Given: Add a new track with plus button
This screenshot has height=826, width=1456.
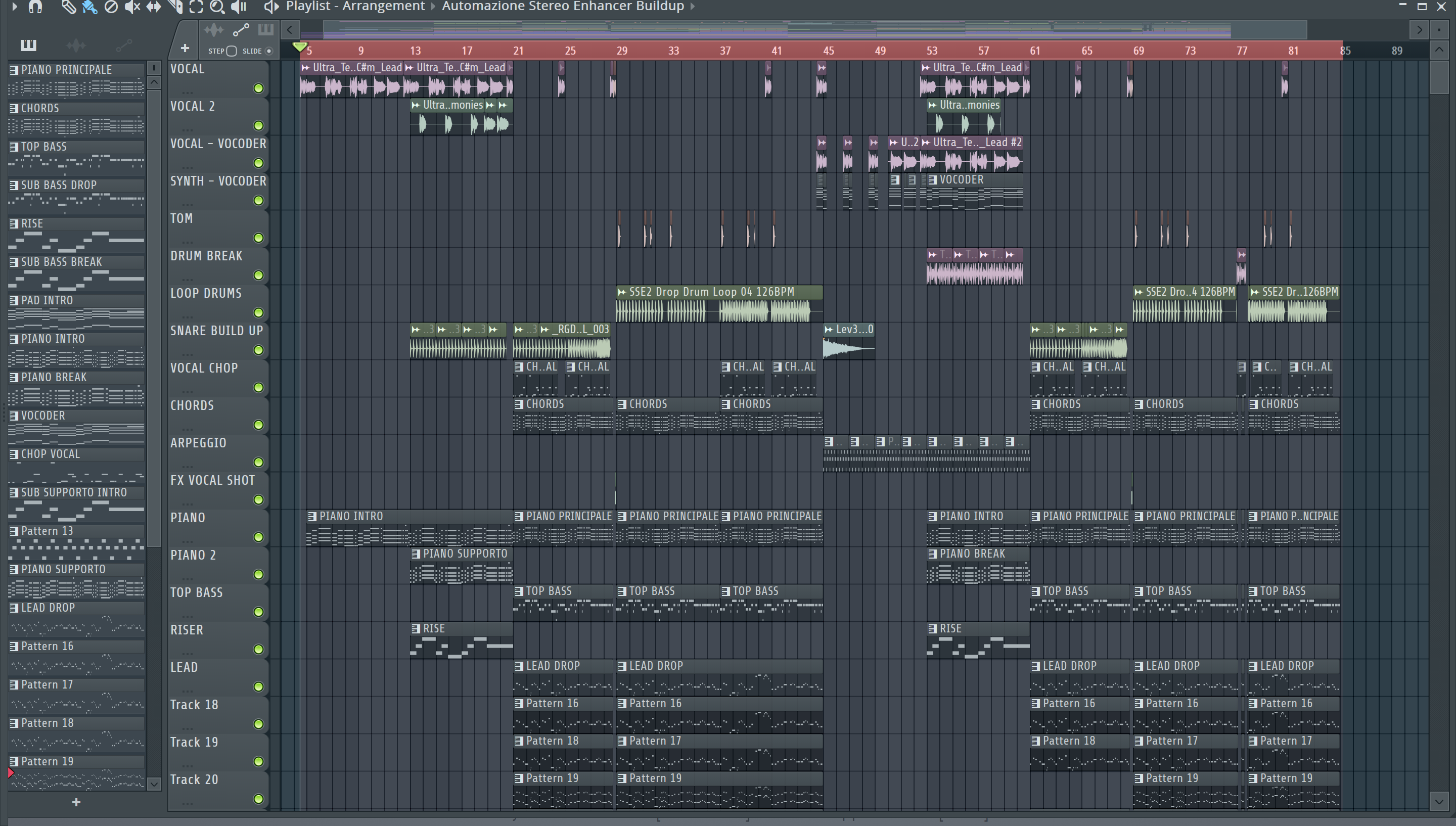Looking at the screenshot, I should click(x=185, y=48).
